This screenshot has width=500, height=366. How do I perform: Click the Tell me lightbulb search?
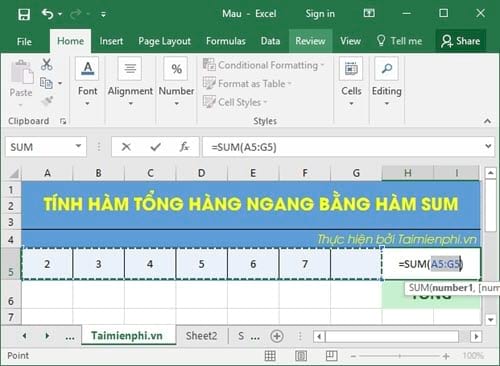(x=399, y=41)
